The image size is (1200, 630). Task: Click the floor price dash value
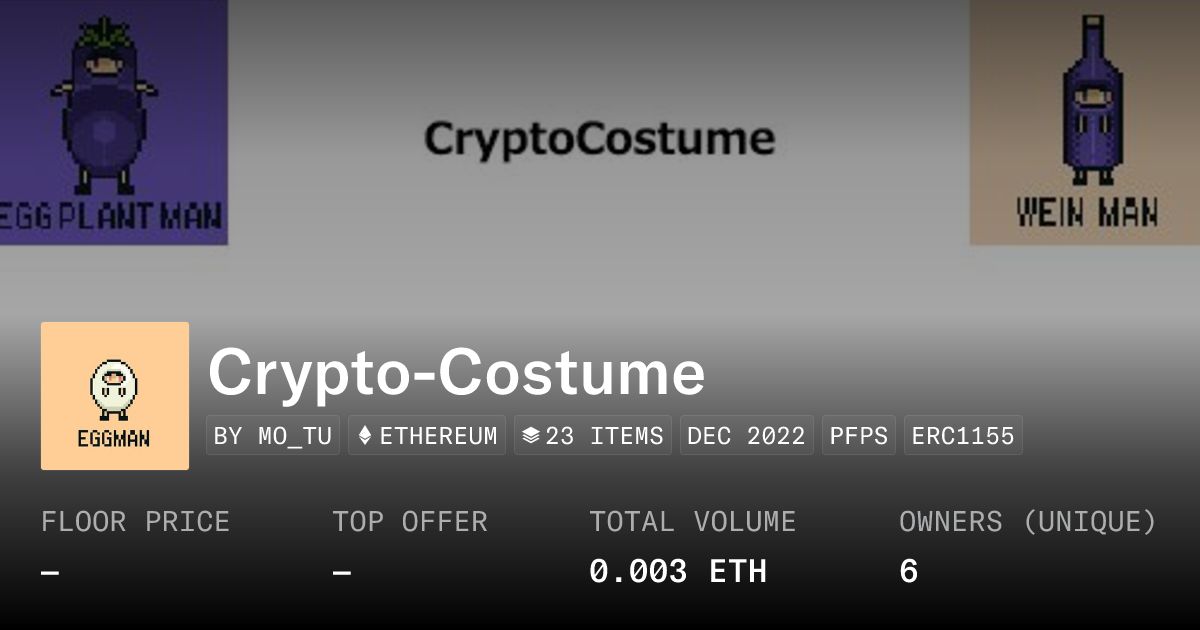pyautogui.click(x=50, y=573)
